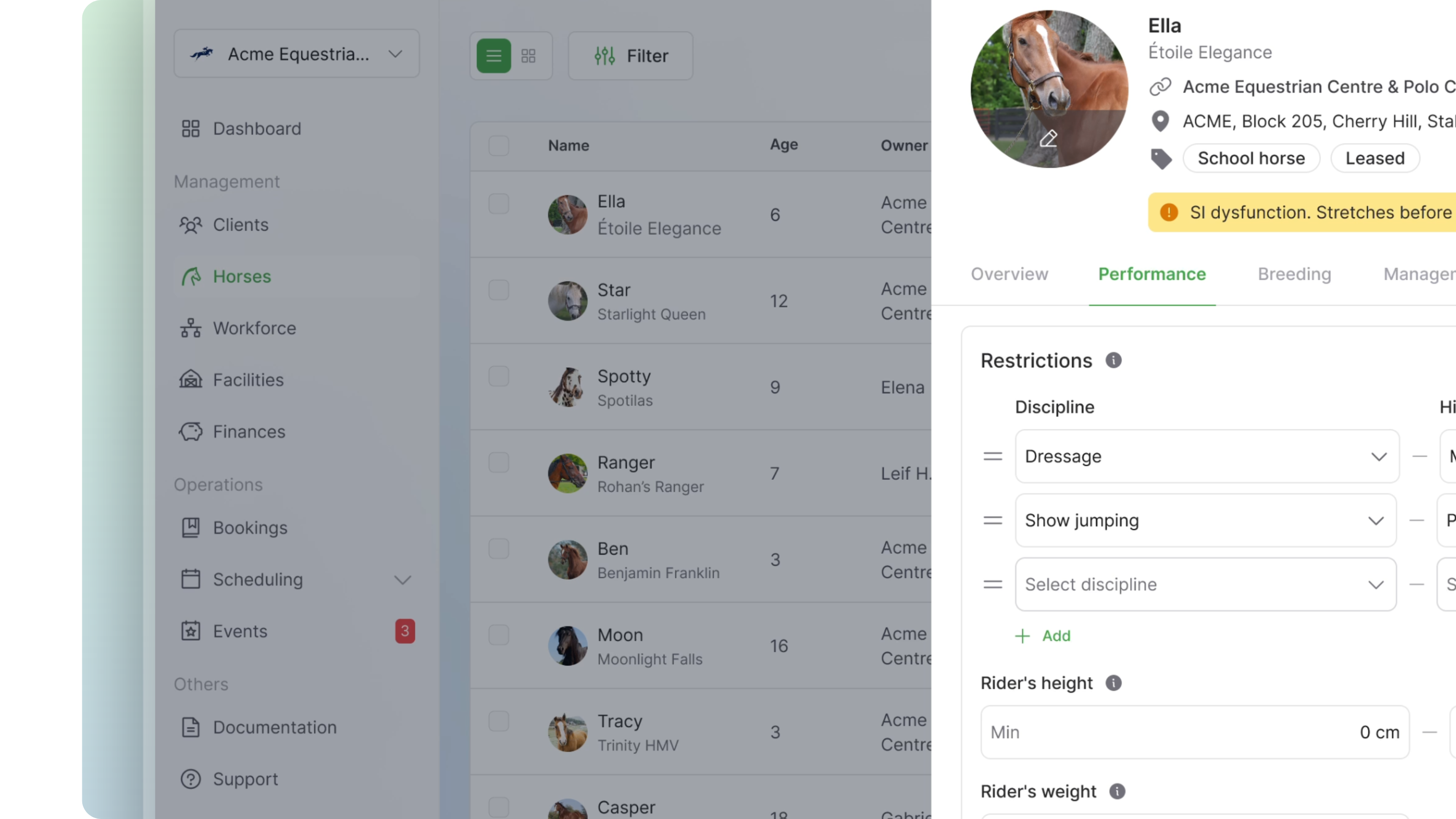
Task: Click the Clients sidebar icon
Action: tap(191, 224)
